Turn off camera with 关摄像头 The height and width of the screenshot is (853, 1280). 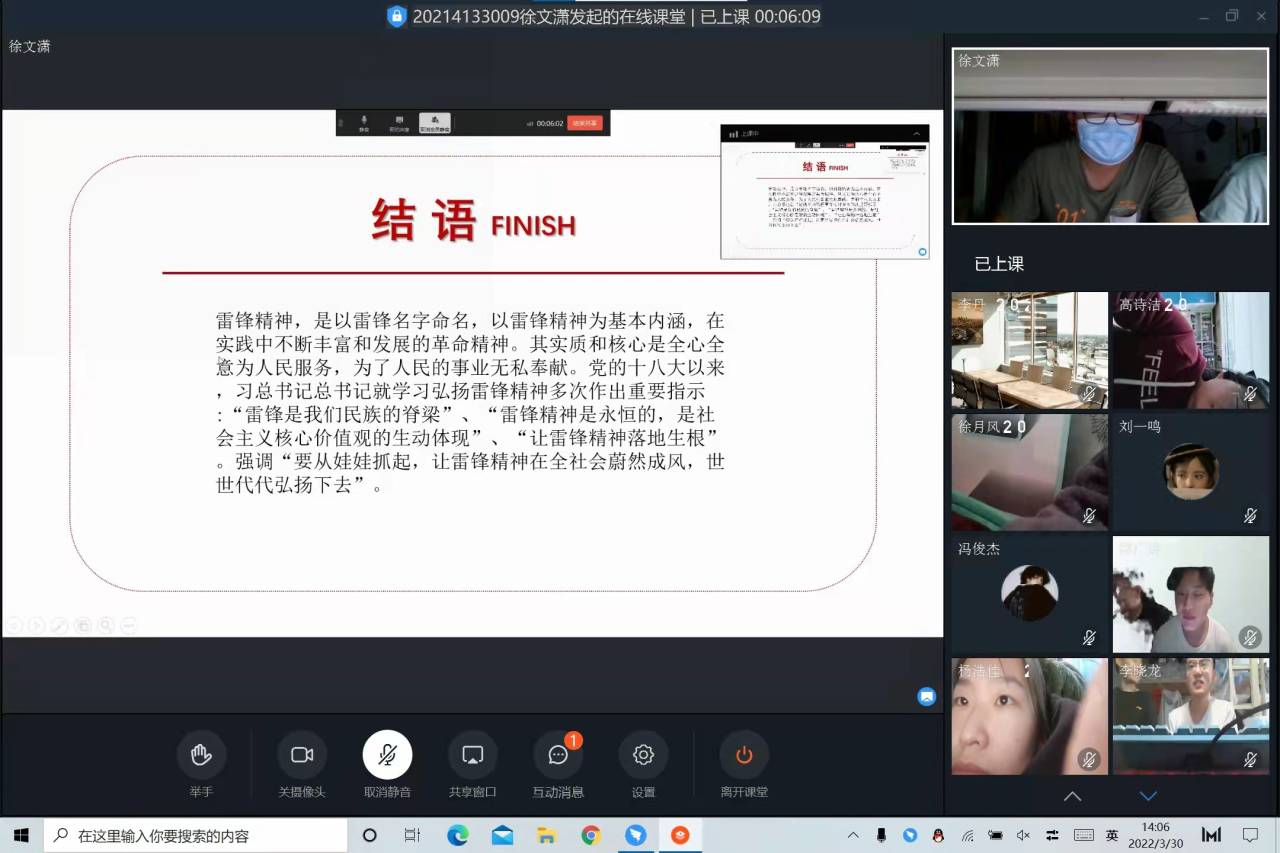(x=302, y=755)
